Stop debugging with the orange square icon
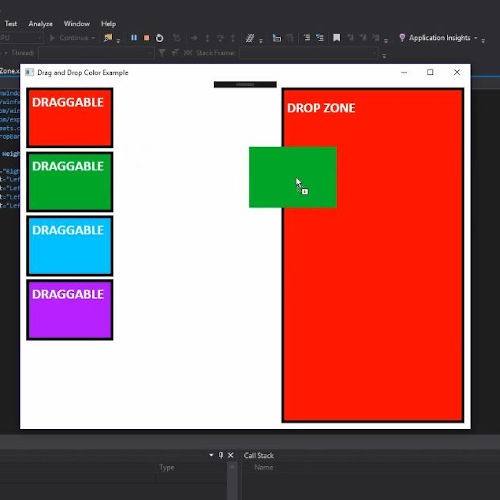This screenshot has height=500, width=500. (x=146, y=38)
